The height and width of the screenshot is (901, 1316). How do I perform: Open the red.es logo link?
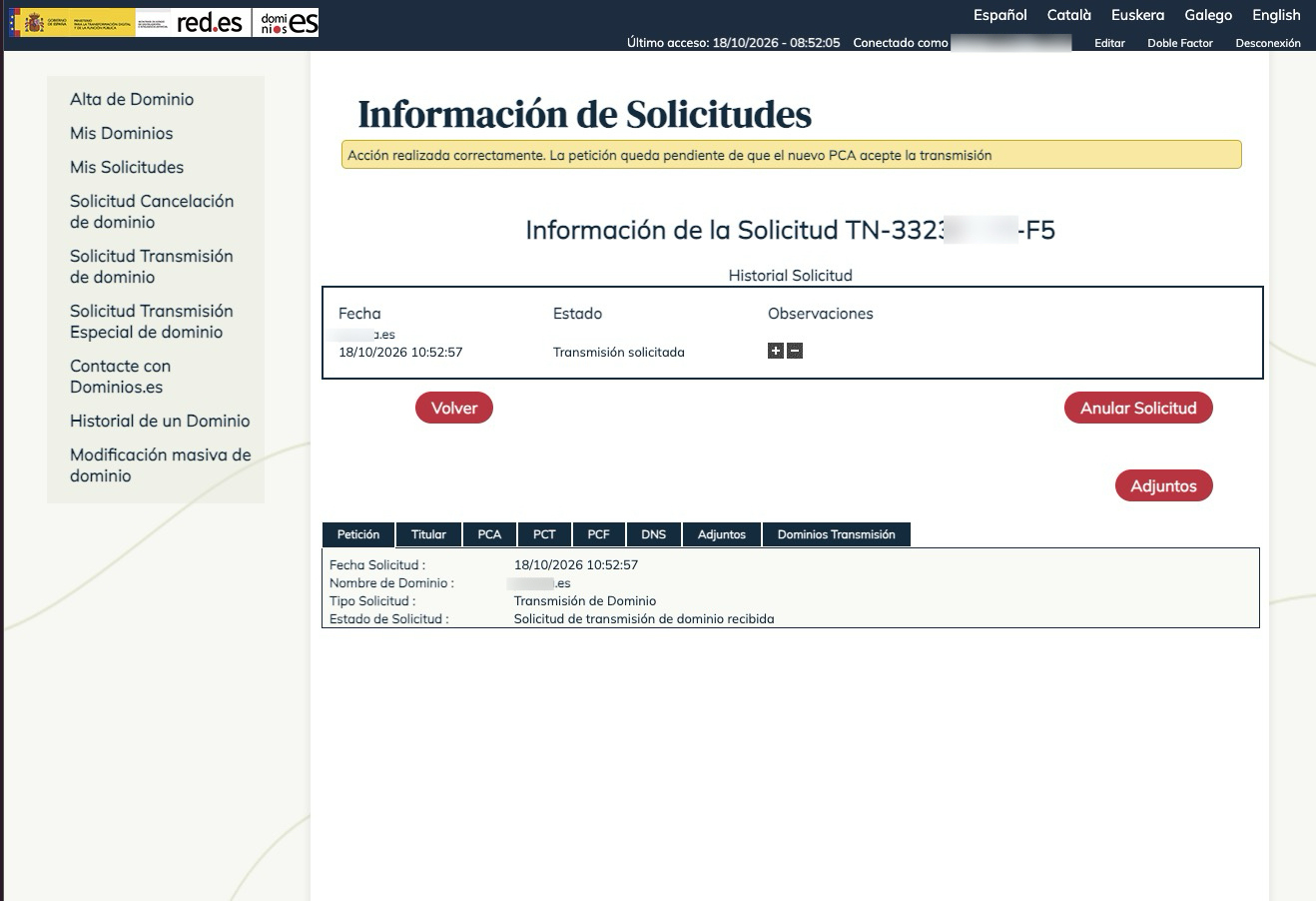[x=209, y=22]
